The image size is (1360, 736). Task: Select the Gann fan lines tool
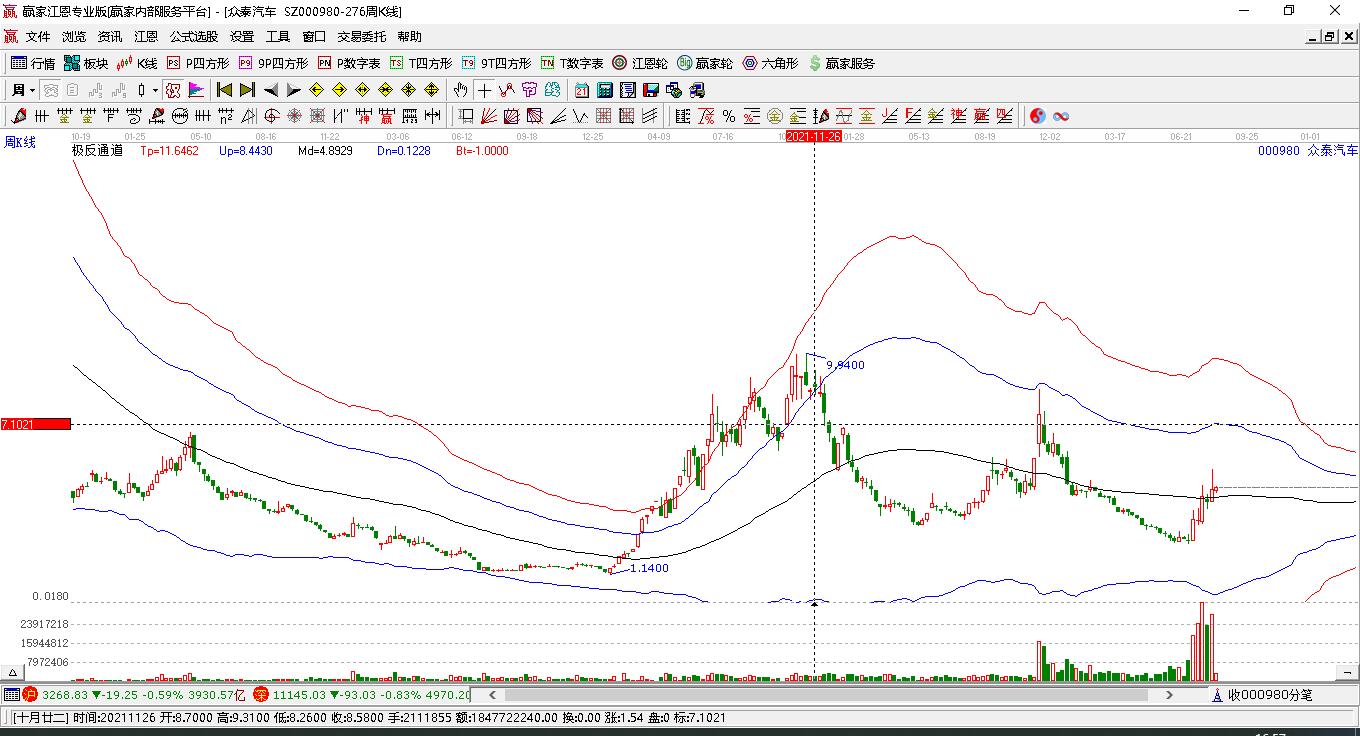tap(488, 116)
